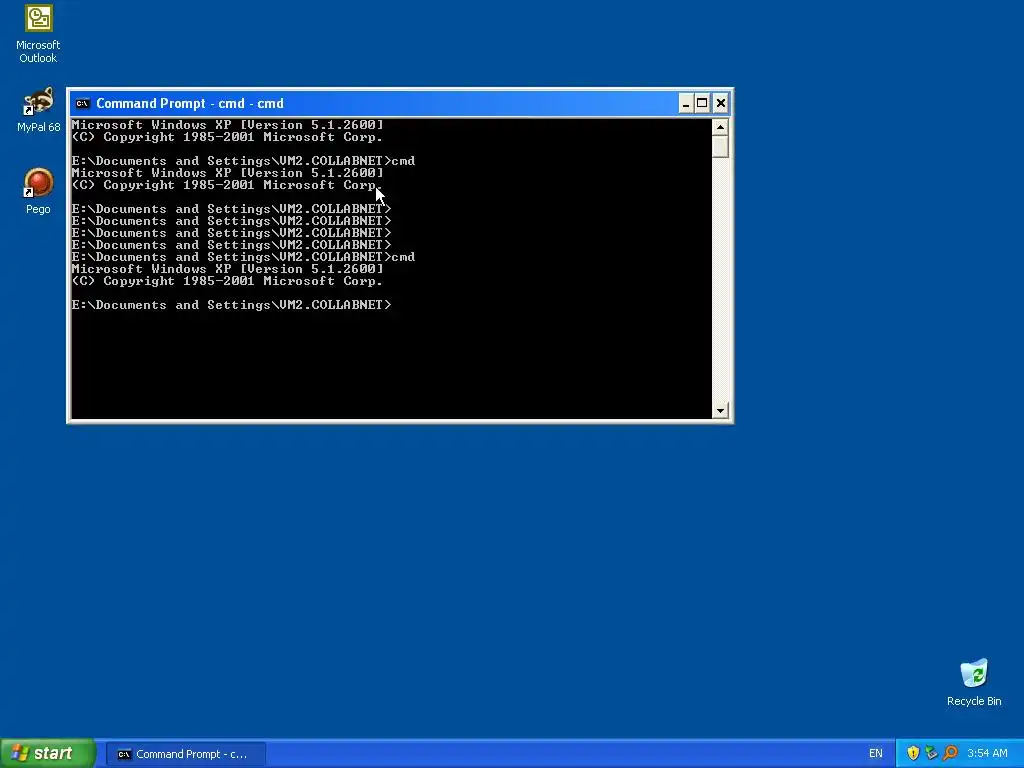Viewport: 1024px width, 768px height.
Task: Click the 'Command Prompt - cmd - cmd' title text
Action: tap(190, 103)
